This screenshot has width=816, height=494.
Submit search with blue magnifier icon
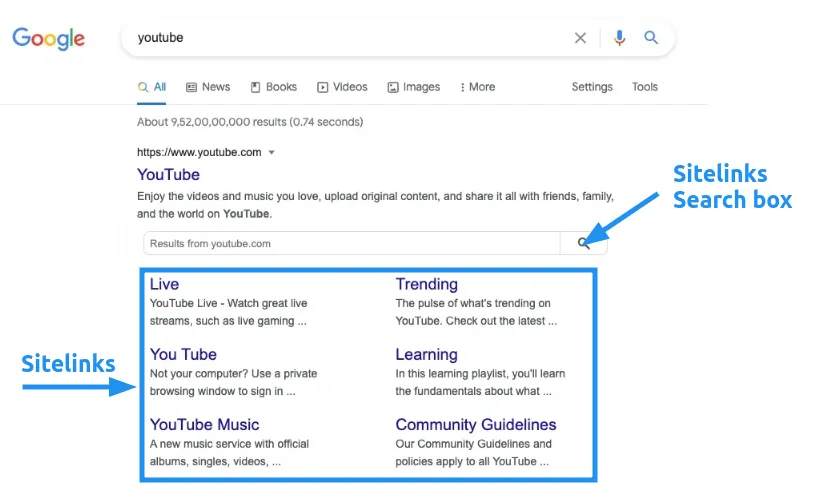click(x=651, y=37)
